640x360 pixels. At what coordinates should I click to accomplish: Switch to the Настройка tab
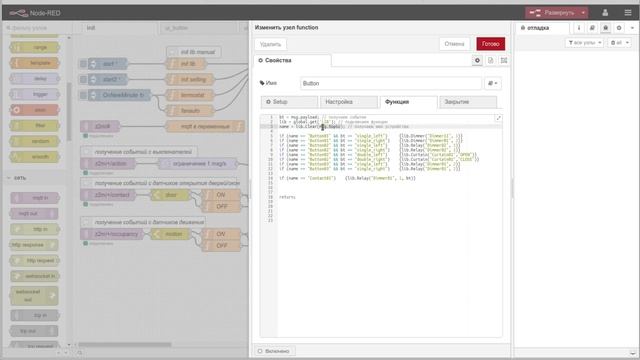pyautogui.click(x=349, y=102)
